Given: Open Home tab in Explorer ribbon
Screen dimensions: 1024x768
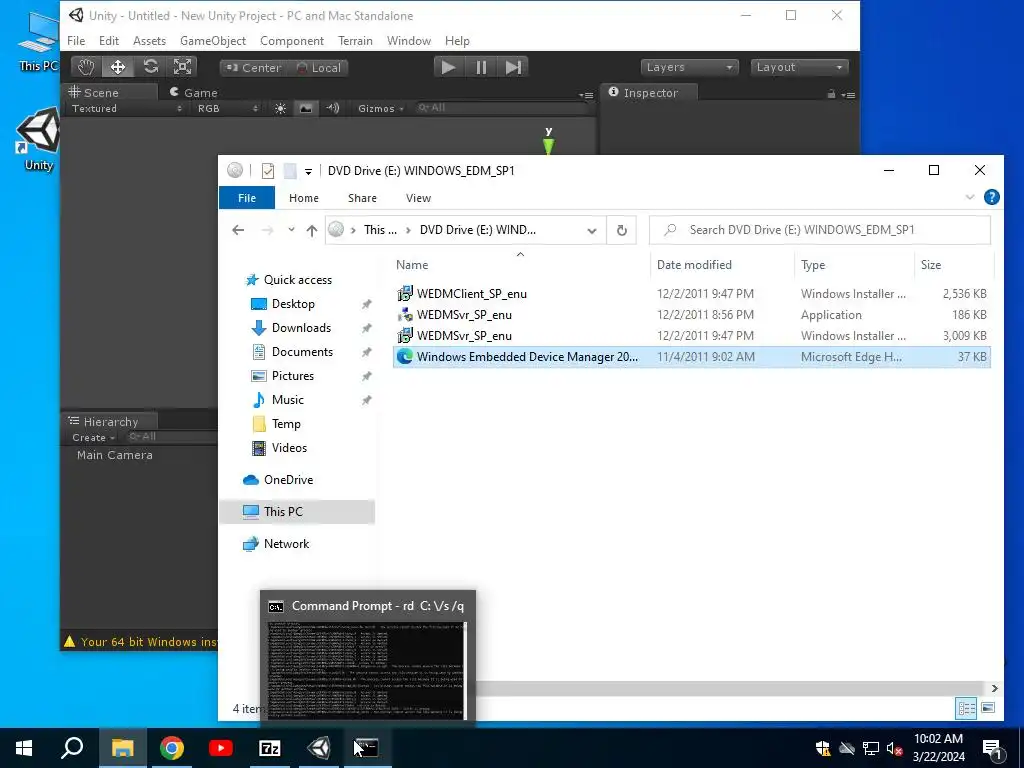Looking at the screenshot, I should click(304, 198).
